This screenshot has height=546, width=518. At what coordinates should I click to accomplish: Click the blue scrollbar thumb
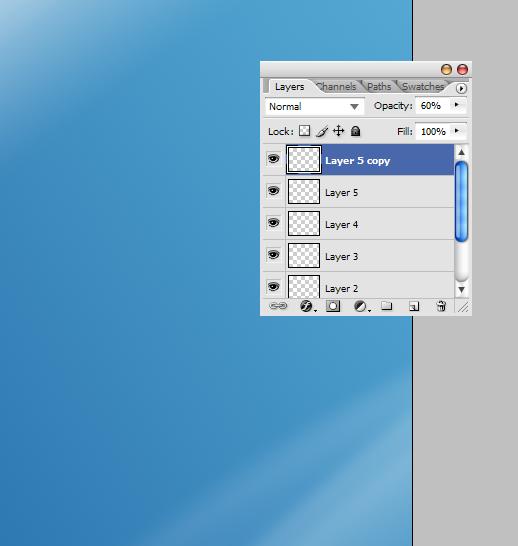point(461,201)
